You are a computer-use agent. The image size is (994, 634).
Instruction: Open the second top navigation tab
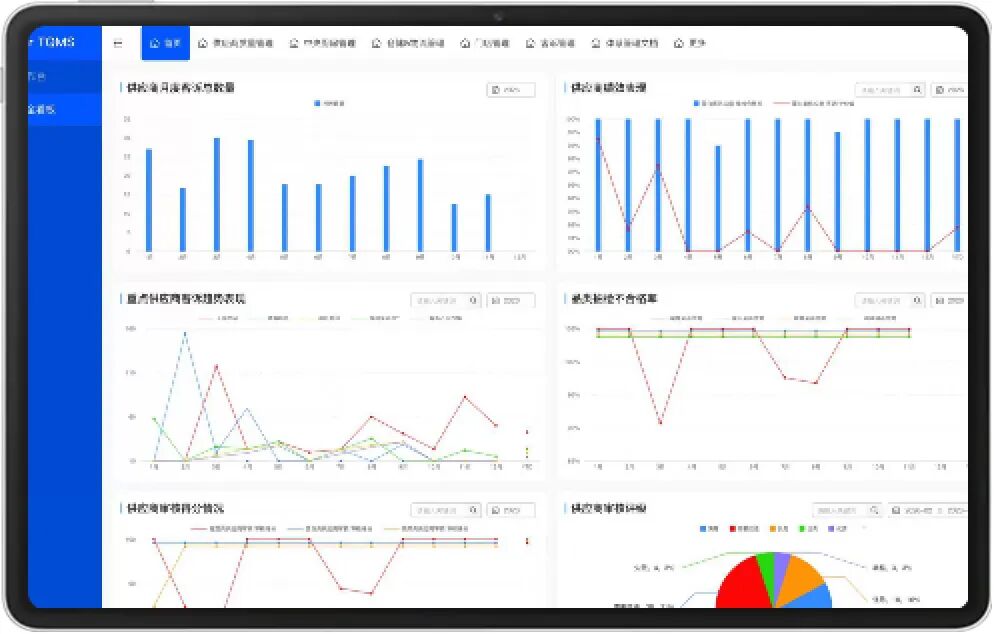click(235, 43)
